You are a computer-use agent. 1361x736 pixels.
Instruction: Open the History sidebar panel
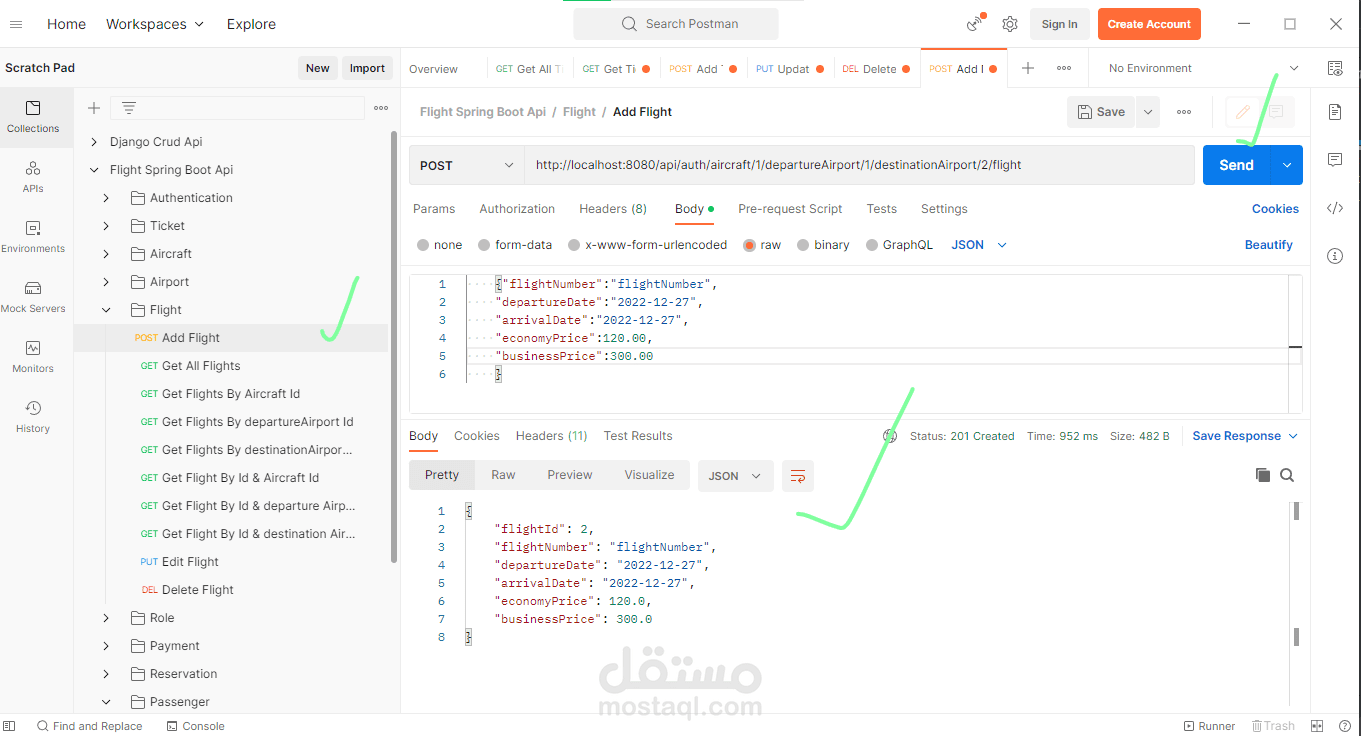(33, 417)
